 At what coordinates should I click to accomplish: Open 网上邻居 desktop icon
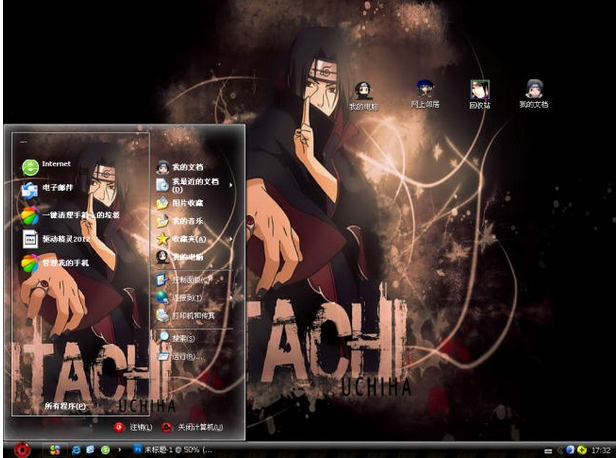[x=425, y=94]
